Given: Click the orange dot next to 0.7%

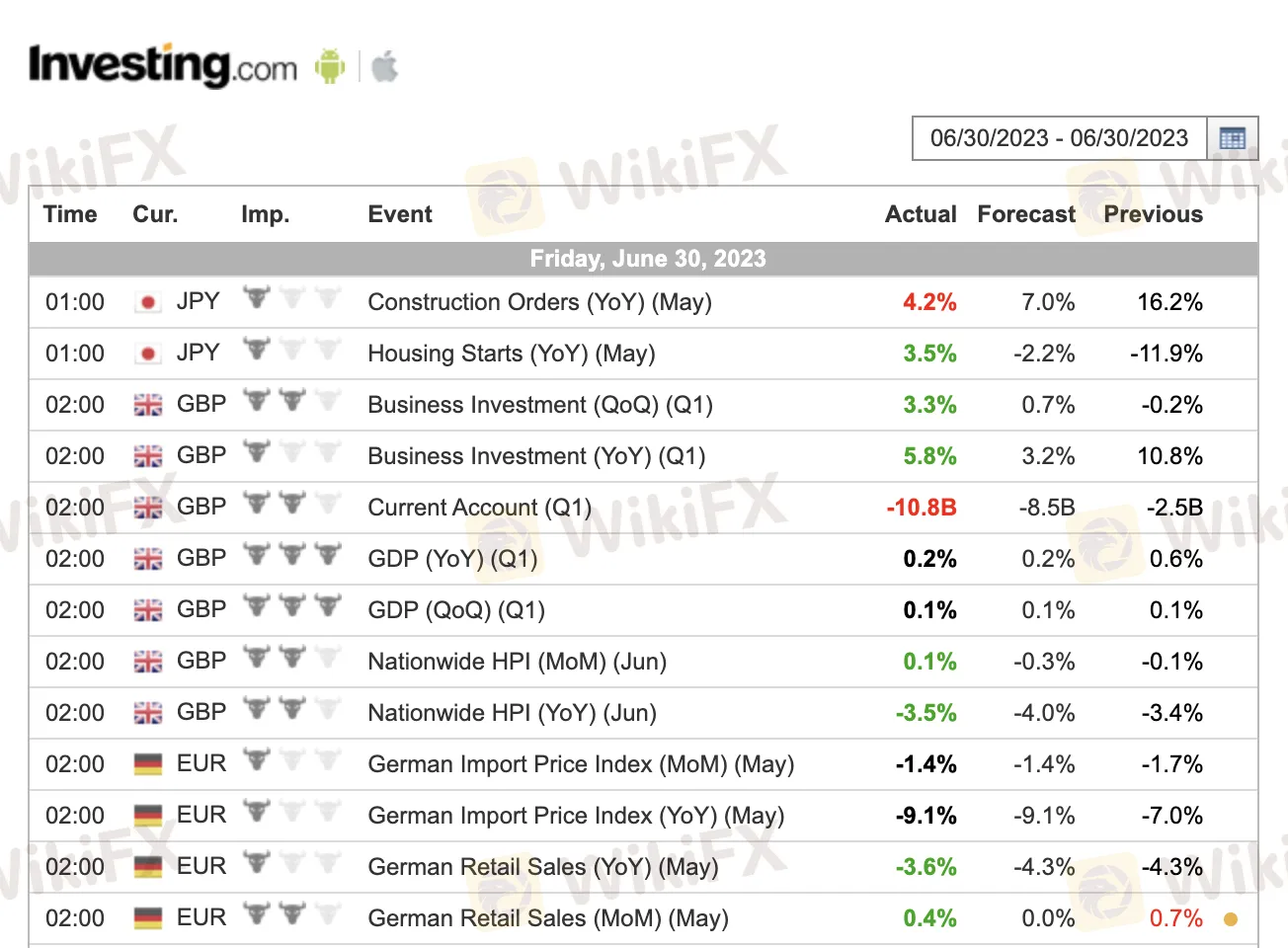Looking at the screenshot, I should [1230, 919].
